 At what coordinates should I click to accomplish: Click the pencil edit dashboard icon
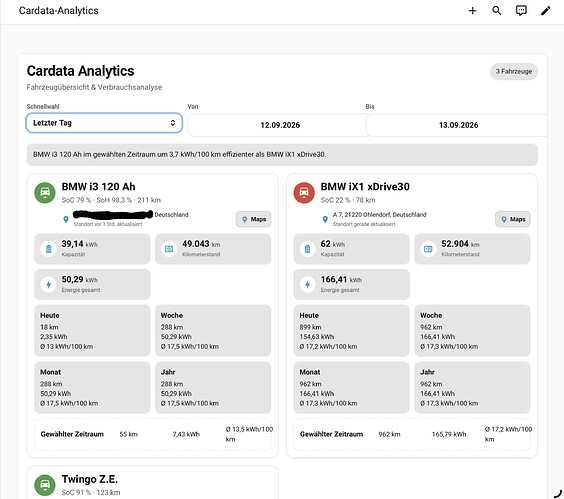pos(545,11)
